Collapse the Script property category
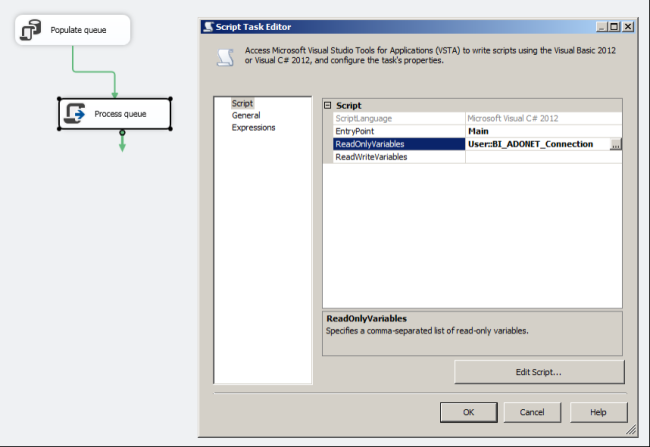 [327, 105]
